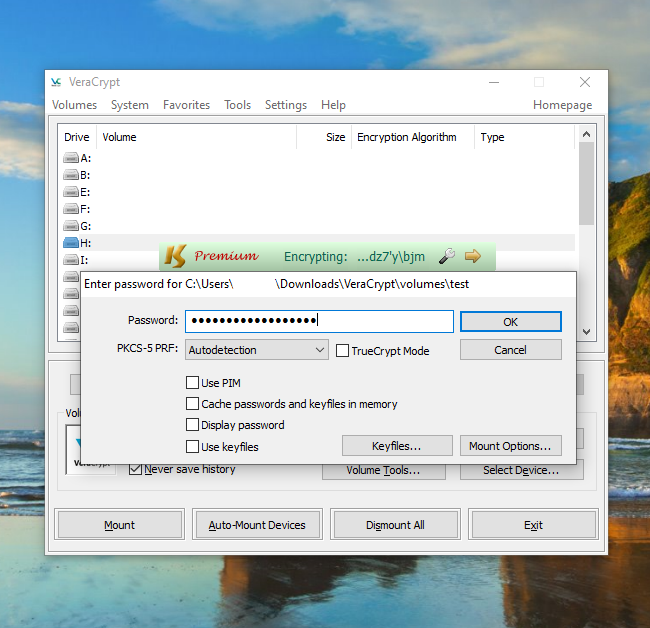The image size is (650, 628).
Task: Click the Mount button
Action: coord(119,525)
